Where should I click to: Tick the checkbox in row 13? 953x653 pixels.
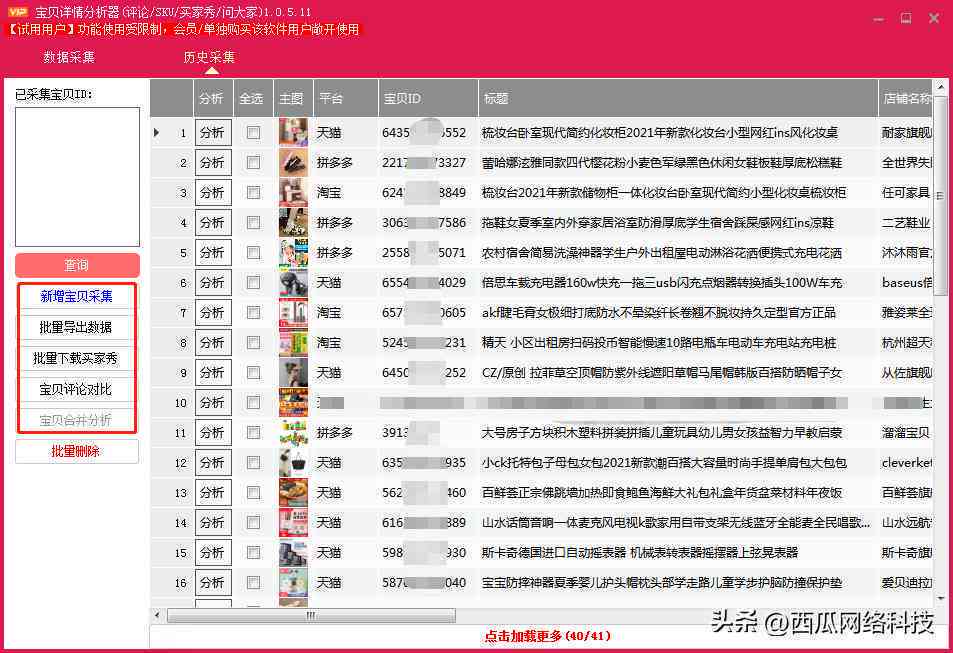[253, 492]
